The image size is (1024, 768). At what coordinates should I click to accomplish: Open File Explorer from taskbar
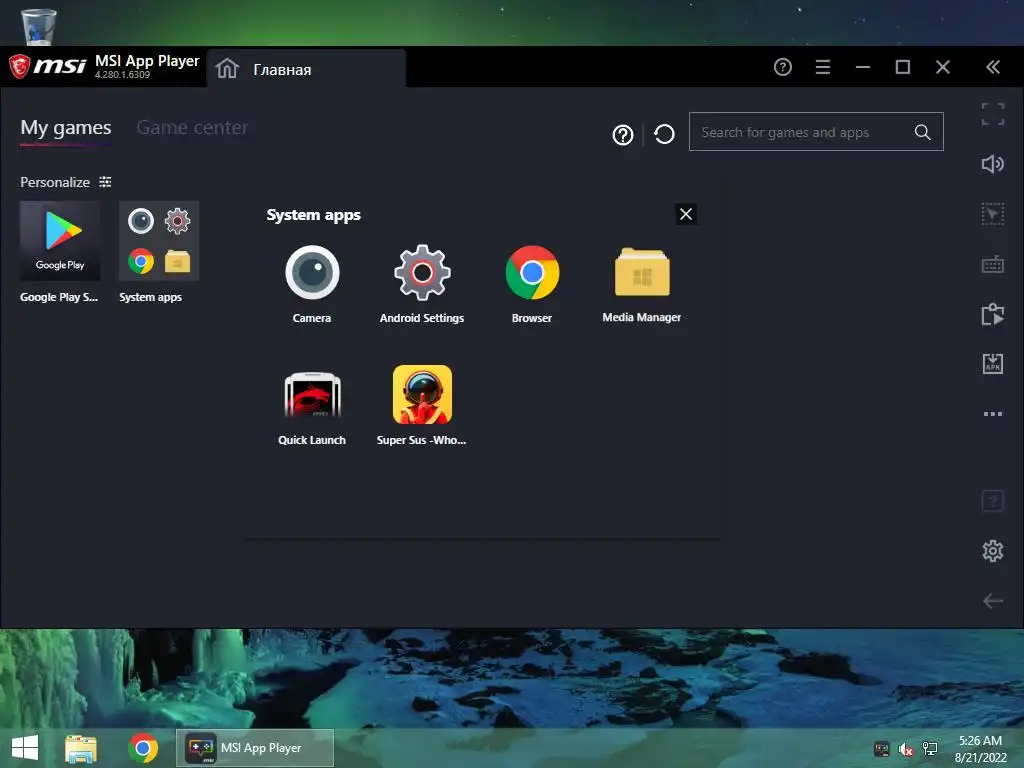pos(81,749)
